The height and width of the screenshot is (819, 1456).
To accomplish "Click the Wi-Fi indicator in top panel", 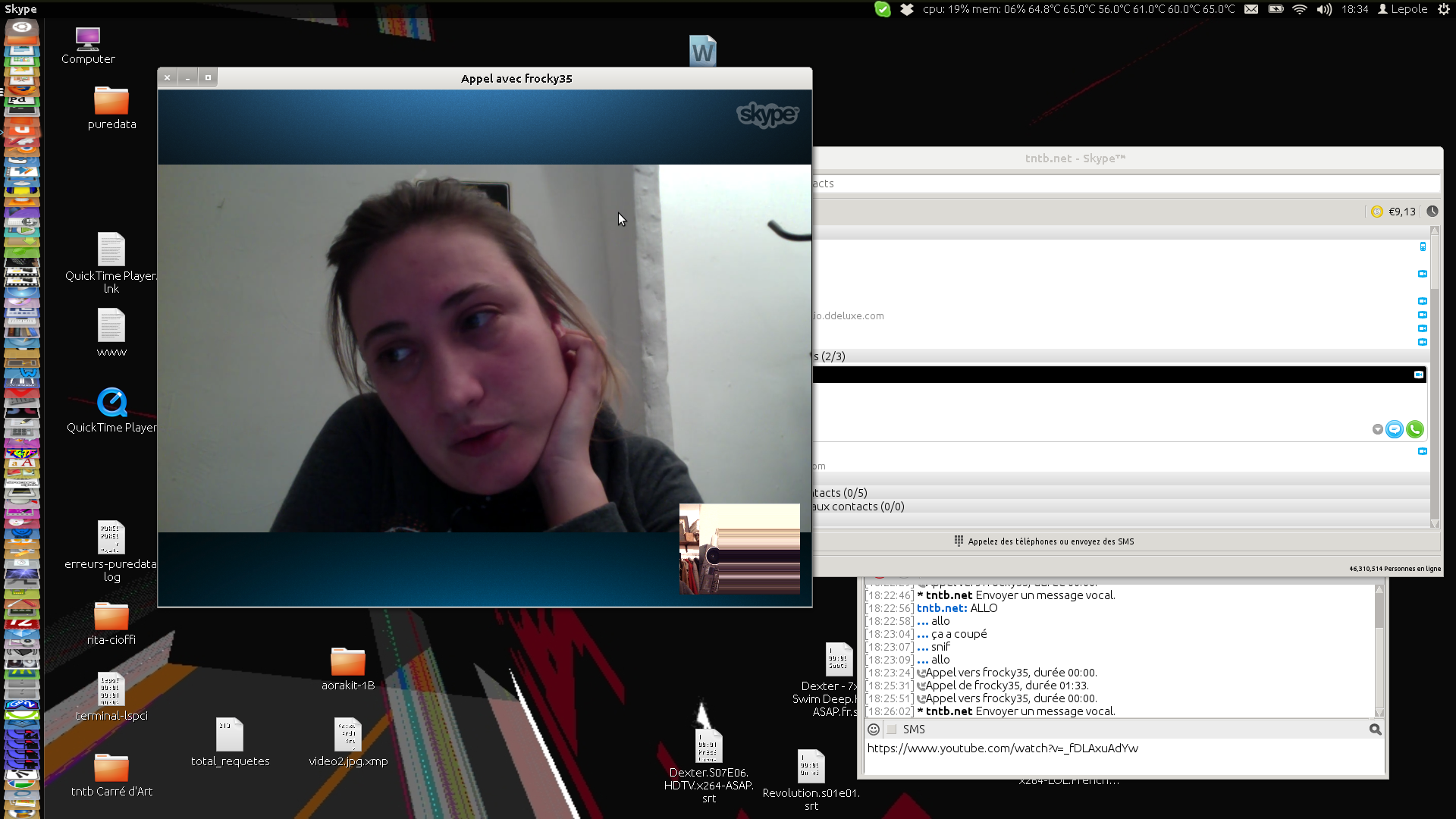I will point(1300,9).
